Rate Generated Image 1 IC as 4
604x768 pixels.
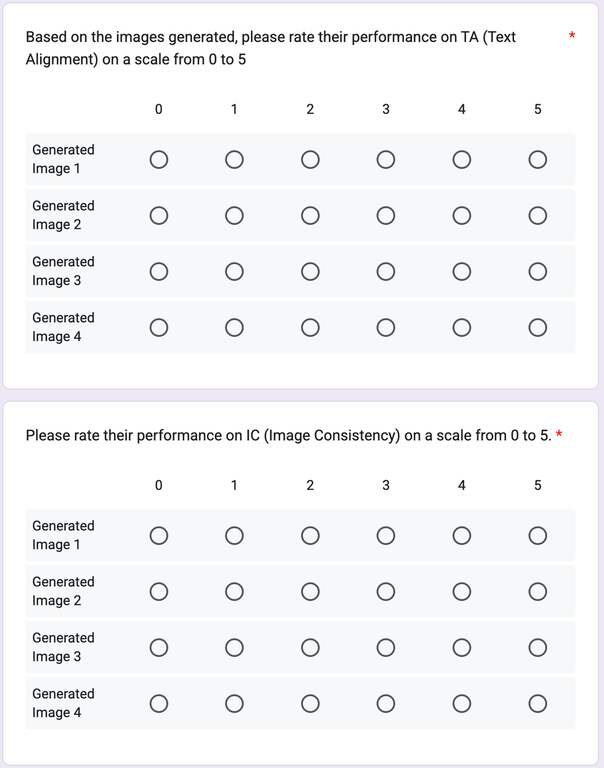(461, 536)
